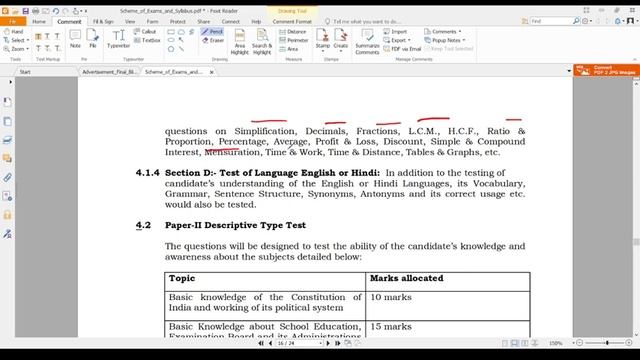Viewport: 640px width, 360px height.
Task: Switch to the Advertisement_Final document tab
Action: click(x=109, y=72)
